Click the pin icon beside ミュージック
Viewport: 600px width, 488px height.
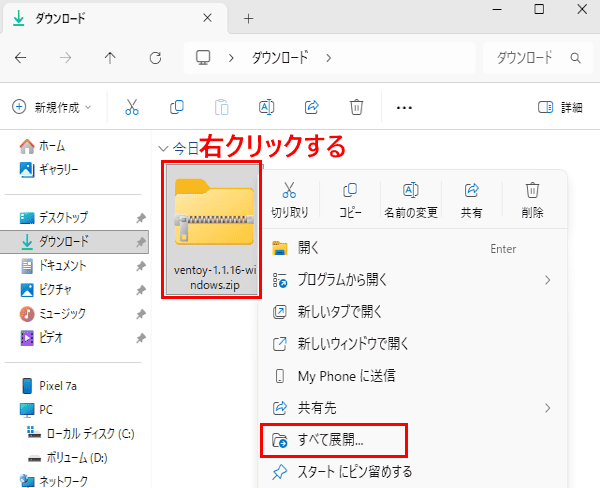click(141, 314)
